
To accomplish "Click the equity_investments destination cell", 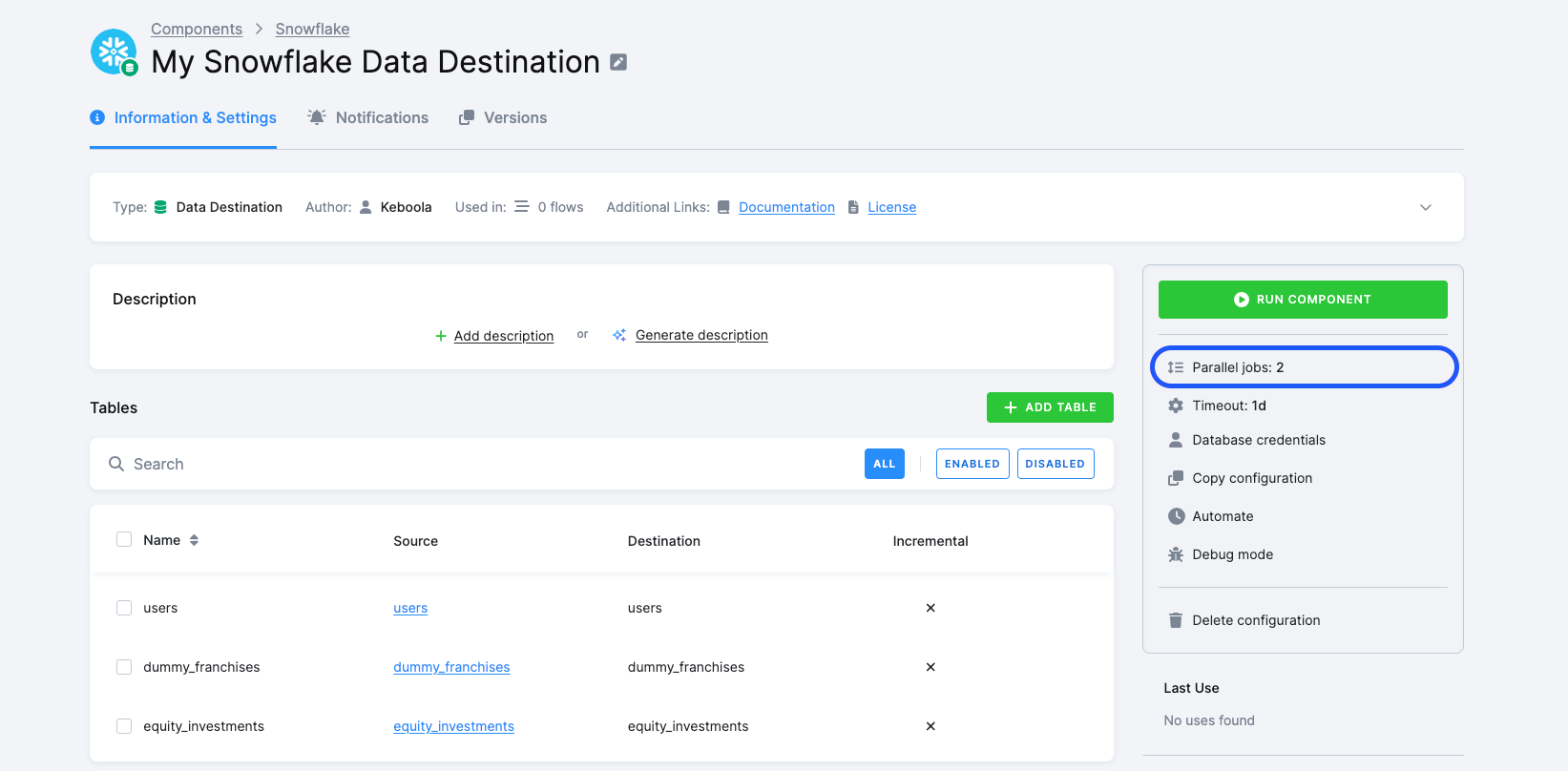I will click(x=688, y=726).
